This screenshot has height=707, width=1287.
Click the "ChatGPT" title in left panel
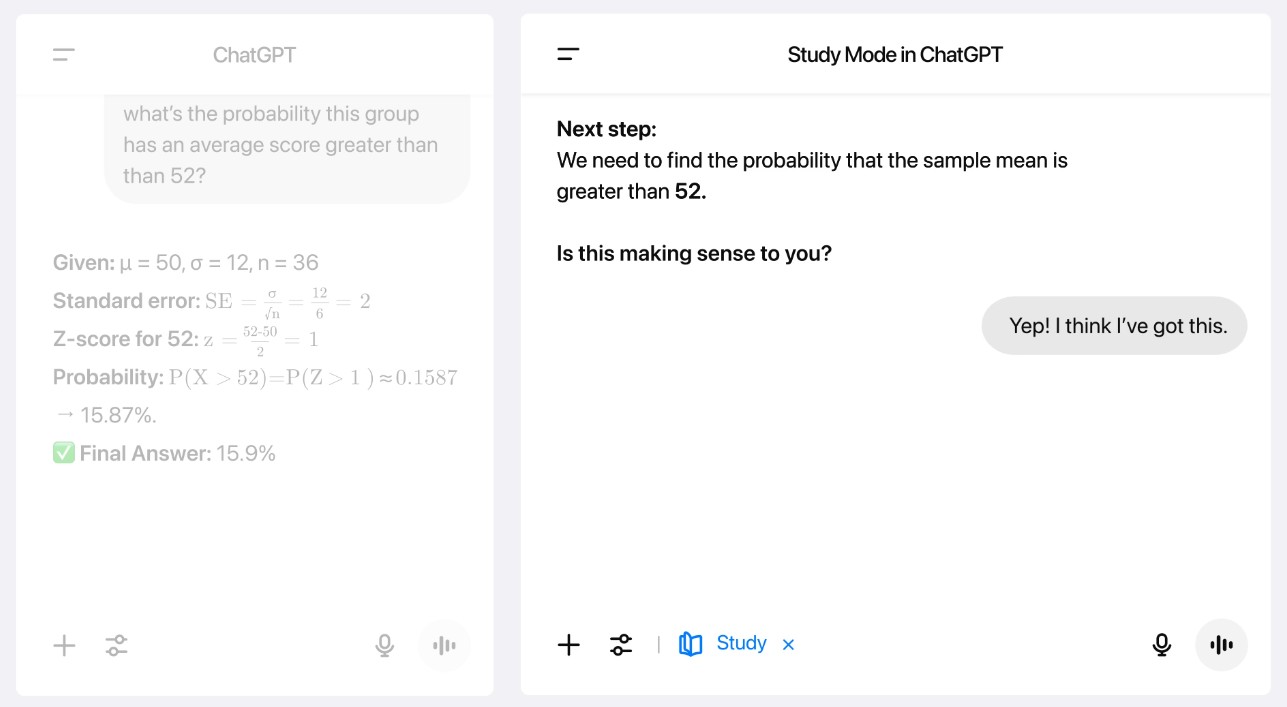click(x=254, y=55)
